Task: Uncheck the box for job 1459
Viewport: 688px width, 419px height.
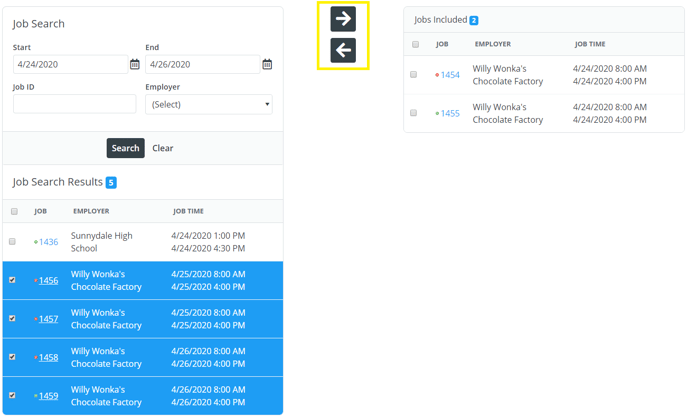Action: tap(13, 396)
